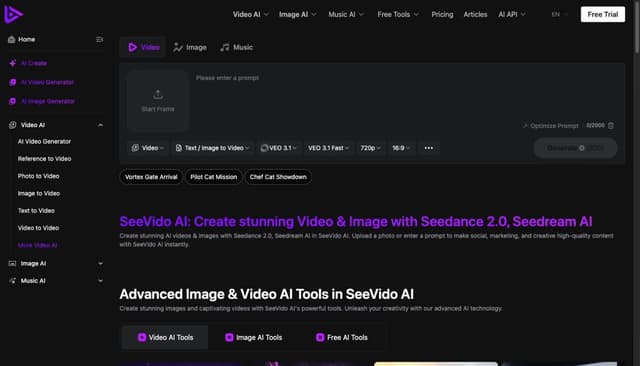Expand the Music AI sidebar section
Image resolution: width=640 pixels, height=366 pixels.
coord(100,281)
